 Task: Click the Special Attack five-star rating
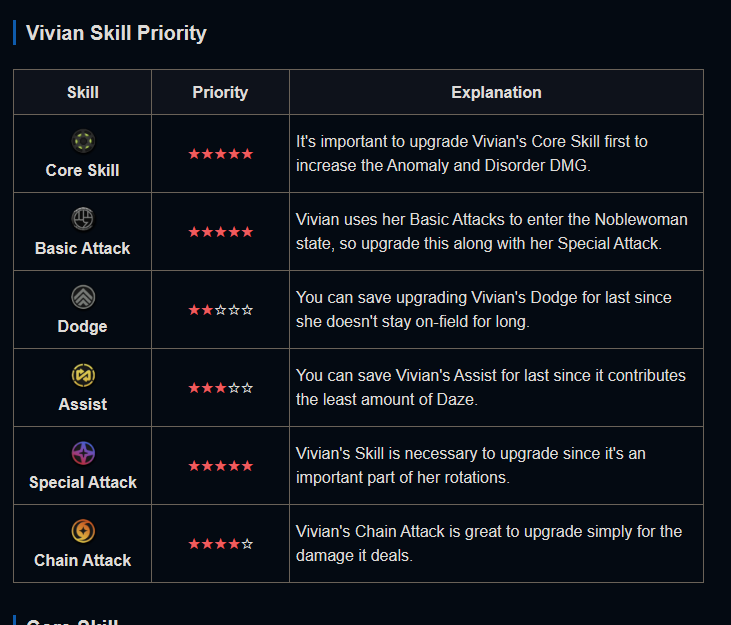point(221,466)
